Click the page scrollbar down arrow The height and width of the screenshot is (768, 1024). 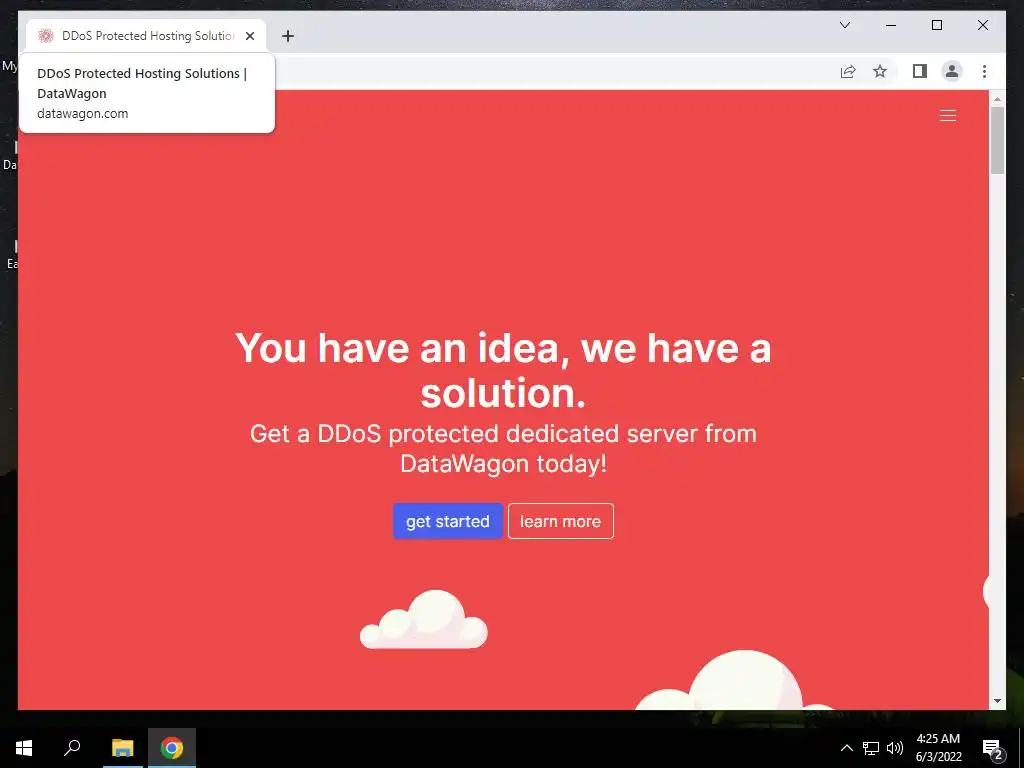[997, 701]
